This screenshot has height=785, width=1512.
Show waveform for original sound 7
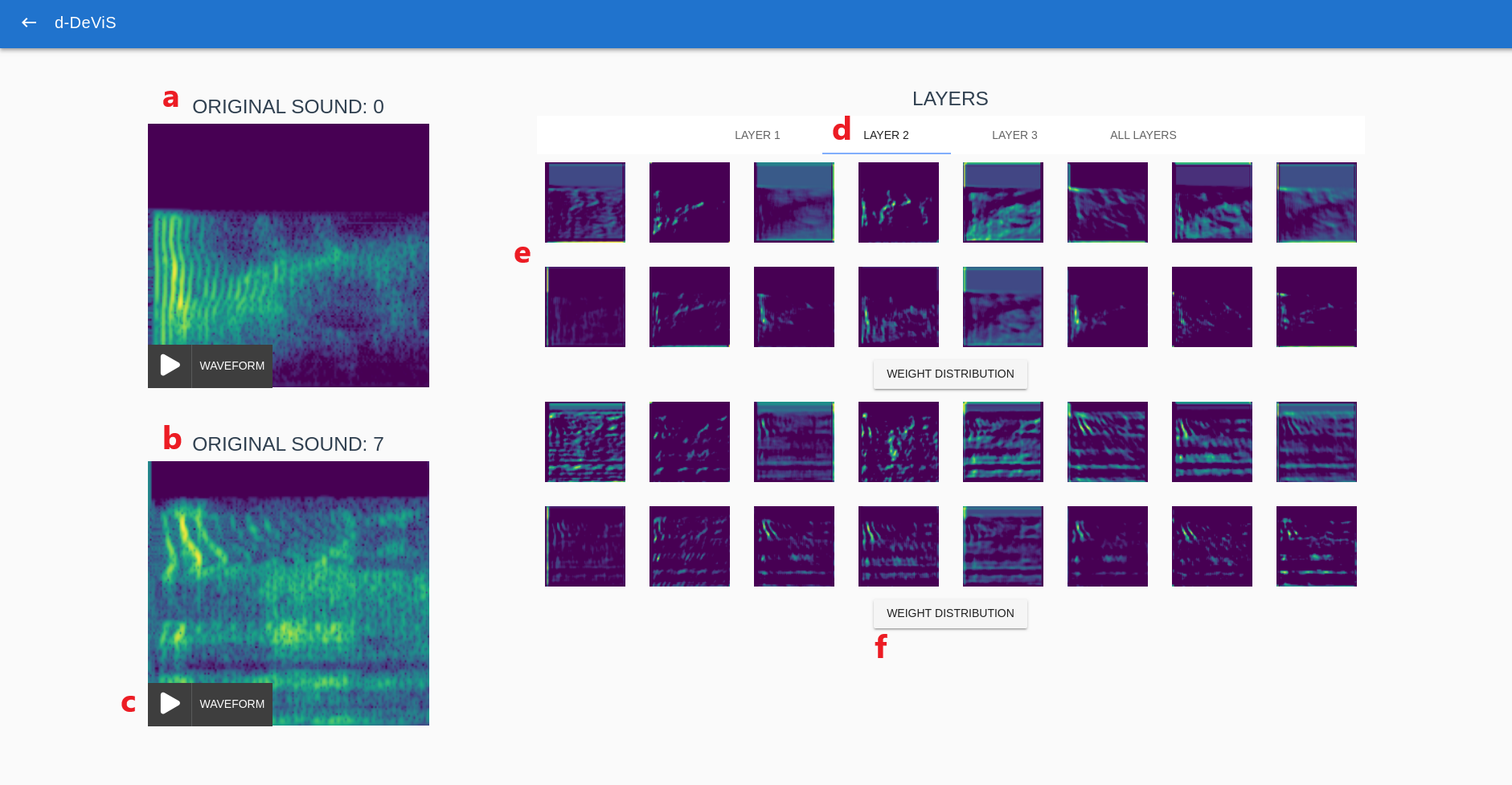click(x=232, y=704)
